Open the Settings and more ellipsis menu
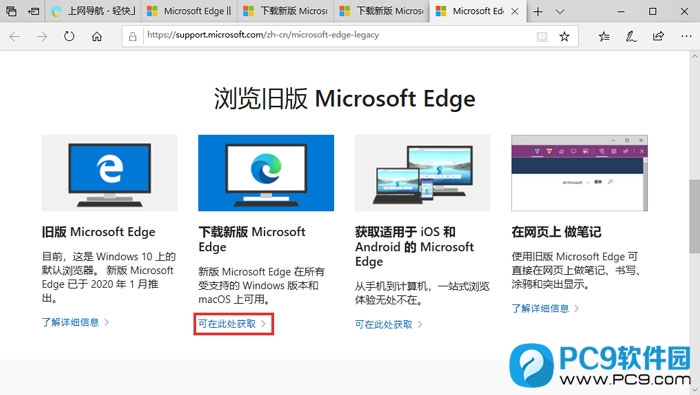The image size is (700, 395). click(686, 36)
